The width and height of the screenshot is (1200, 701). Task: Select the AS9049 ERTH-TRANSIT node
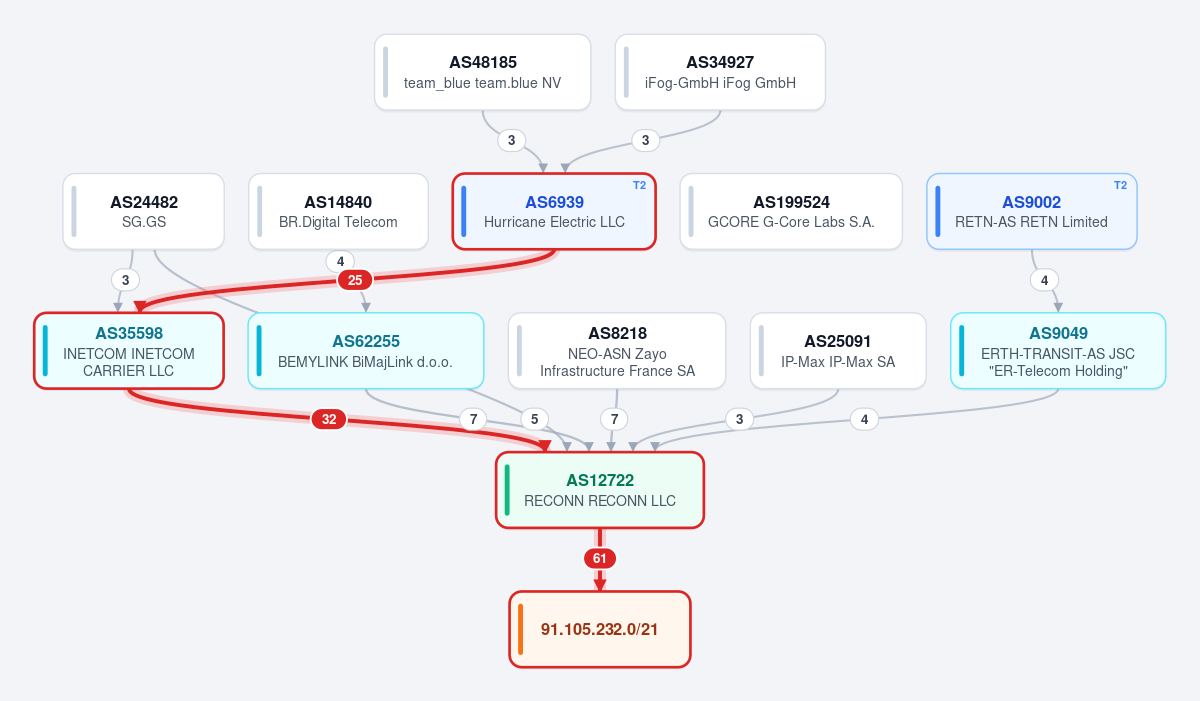1058,350
